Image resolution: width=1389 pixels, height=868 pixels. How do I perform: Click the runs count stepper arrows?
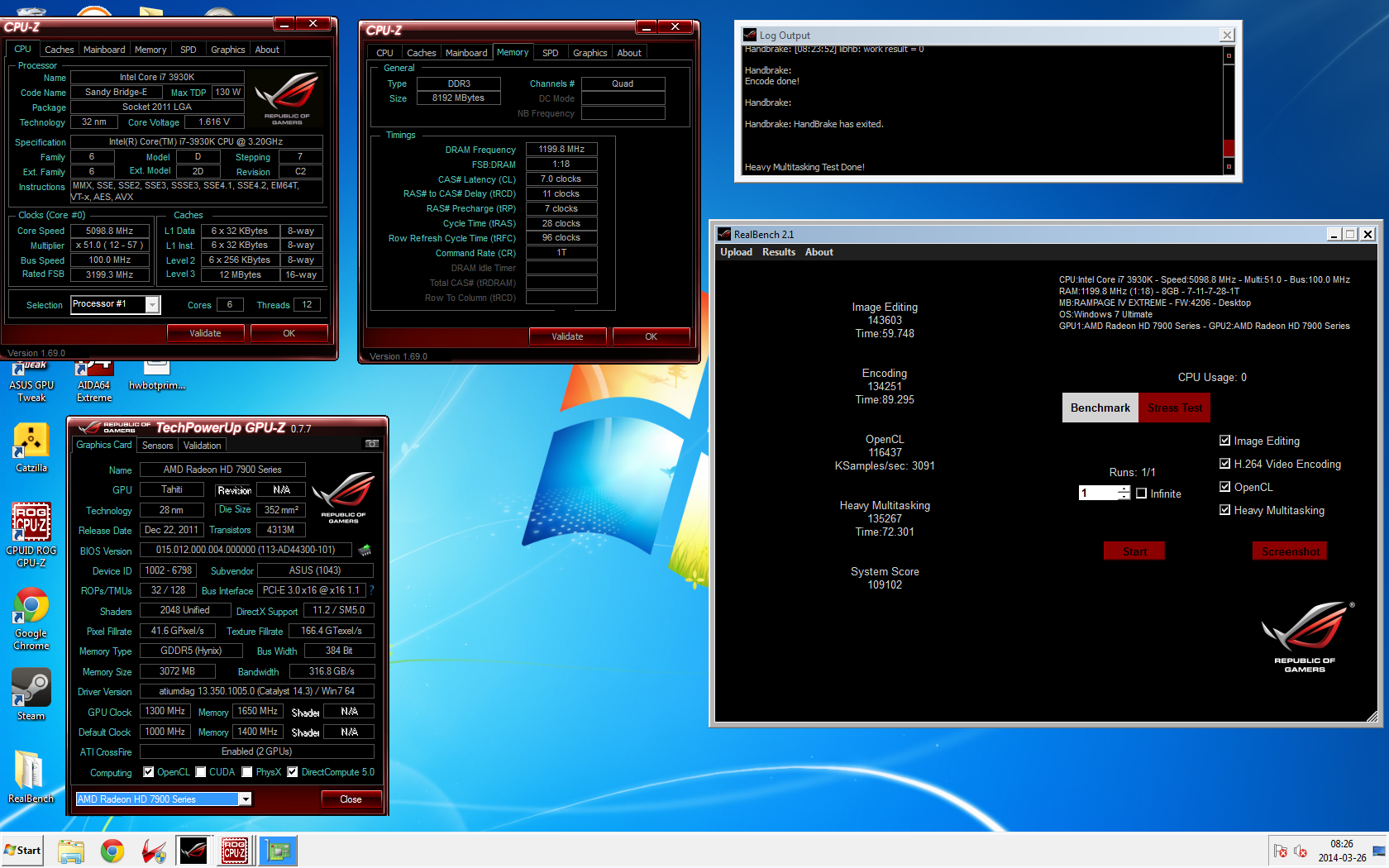(1124, 493)
